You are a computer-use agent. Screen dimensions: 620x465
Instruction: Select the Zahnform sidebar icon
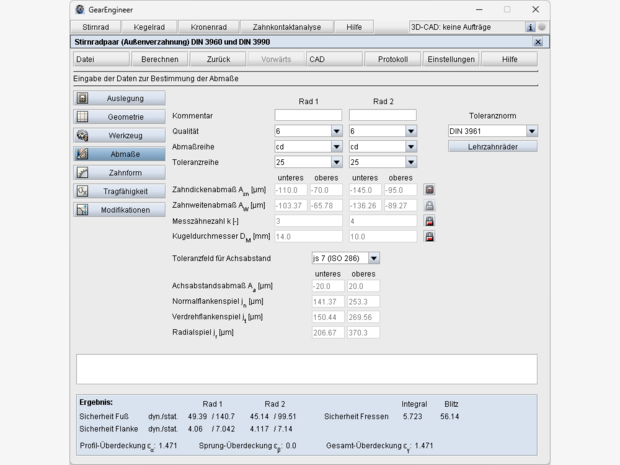point(83,173)
